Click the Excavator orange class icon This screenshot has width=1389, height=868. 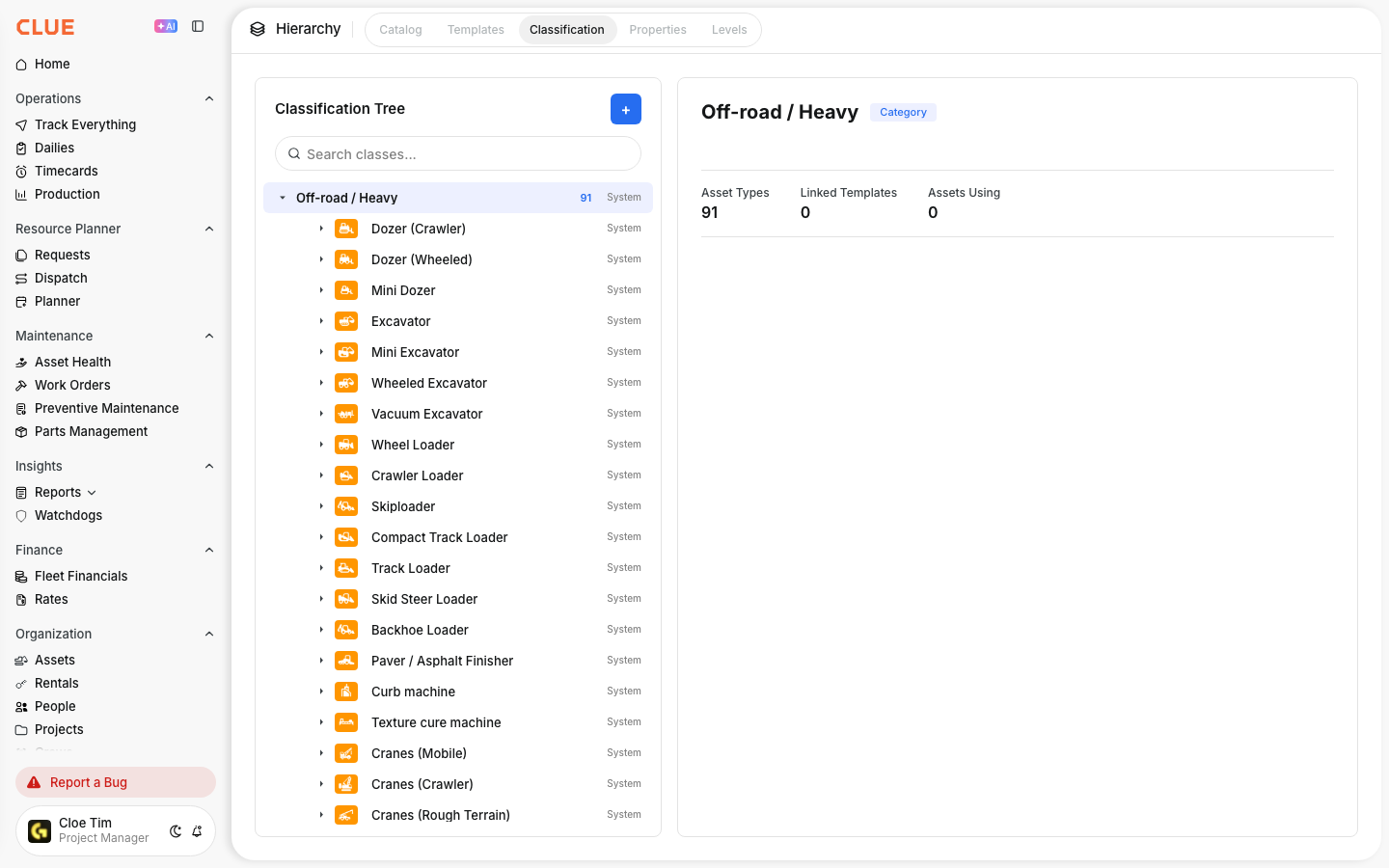click(346, 321)
